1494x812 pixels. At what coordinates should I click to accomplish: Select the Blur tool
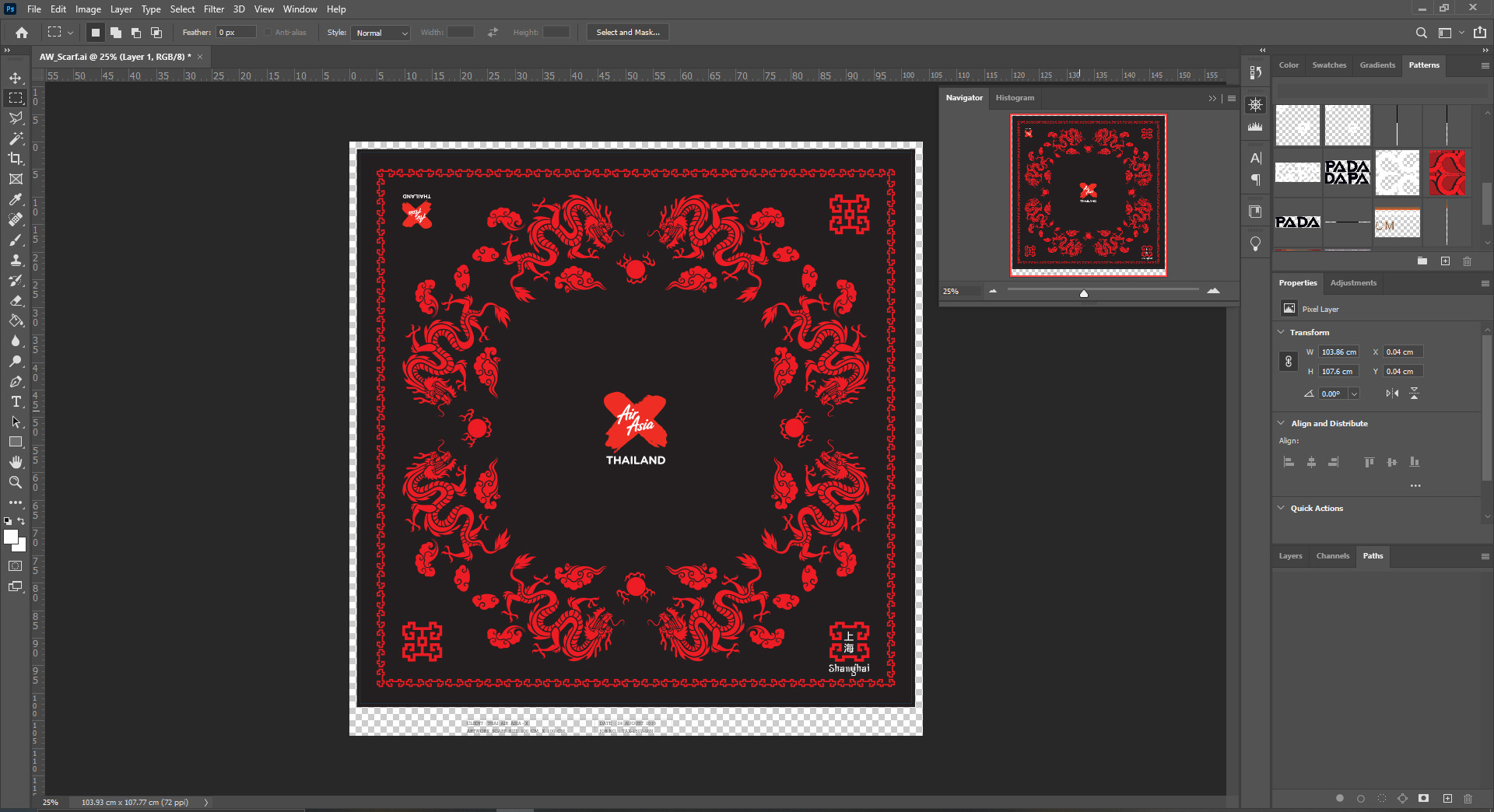(16, 341)
